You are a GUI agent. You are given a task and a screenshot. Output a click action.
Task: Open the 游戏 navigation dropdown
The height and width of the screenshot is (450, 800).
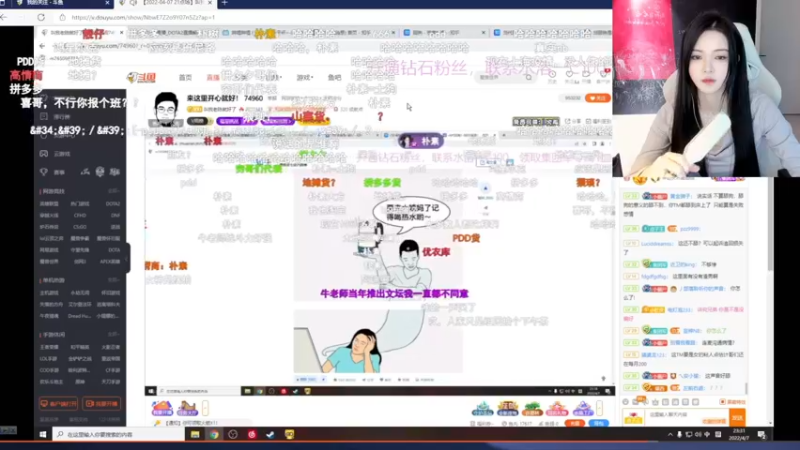pyautogui.click(x=305, y=78)
